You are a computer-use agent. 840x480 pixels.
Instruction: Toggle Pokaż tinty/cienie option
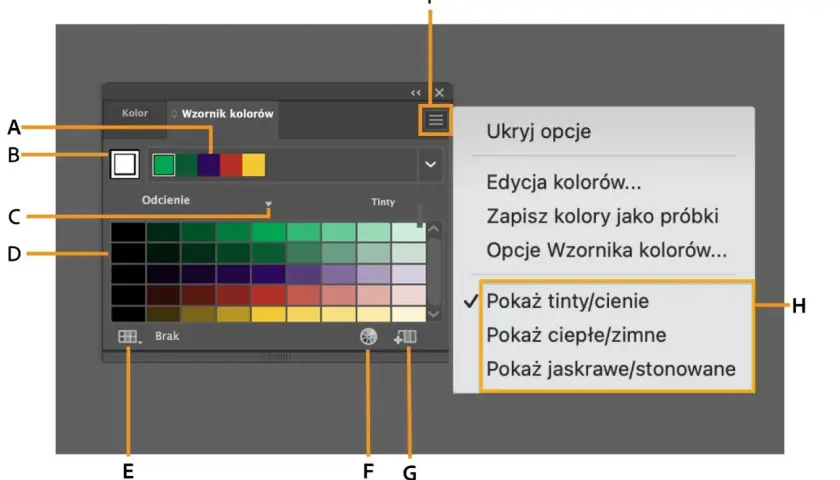[x=567, y=301]
